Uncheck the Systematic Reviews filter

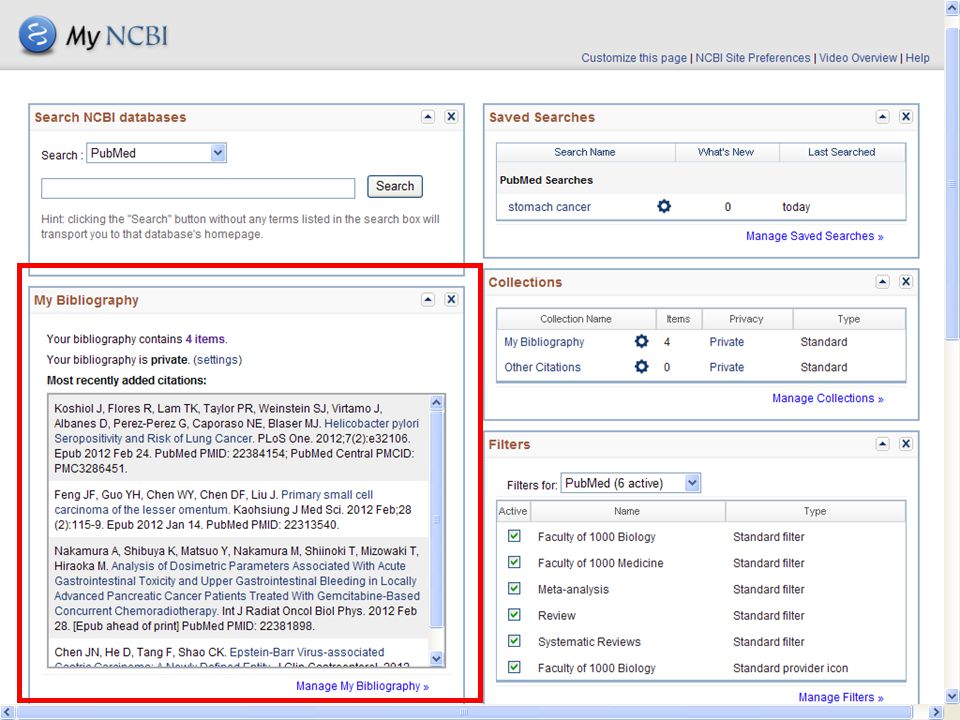tap(514, 641)
